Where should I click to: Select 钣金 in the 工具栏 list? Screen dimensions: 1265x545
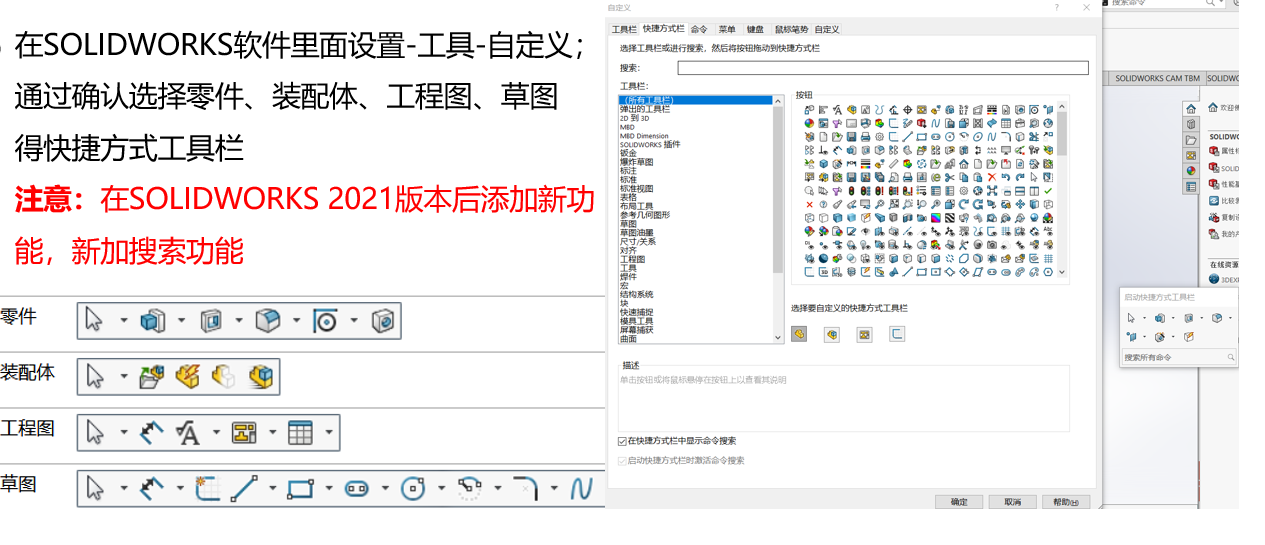click(x=628, y=153)
